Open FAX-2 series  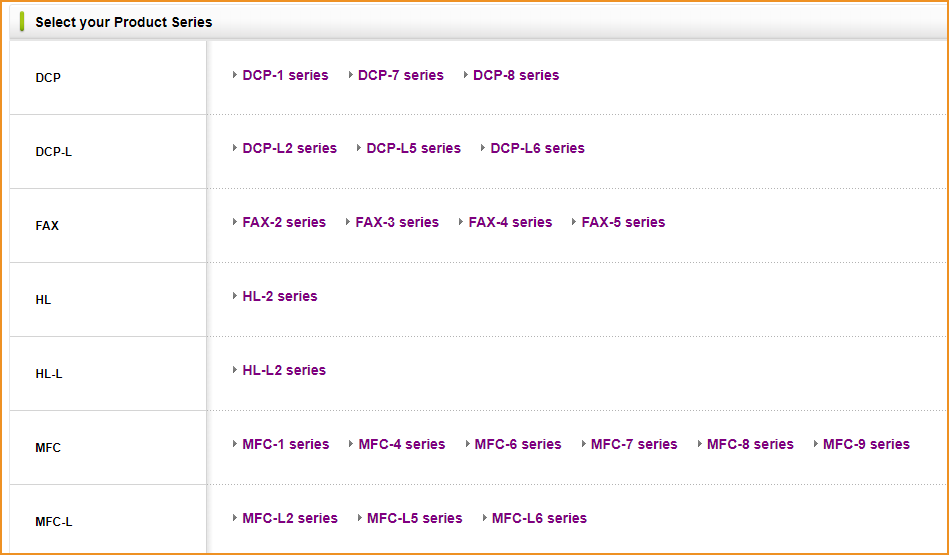pos(284,222)
